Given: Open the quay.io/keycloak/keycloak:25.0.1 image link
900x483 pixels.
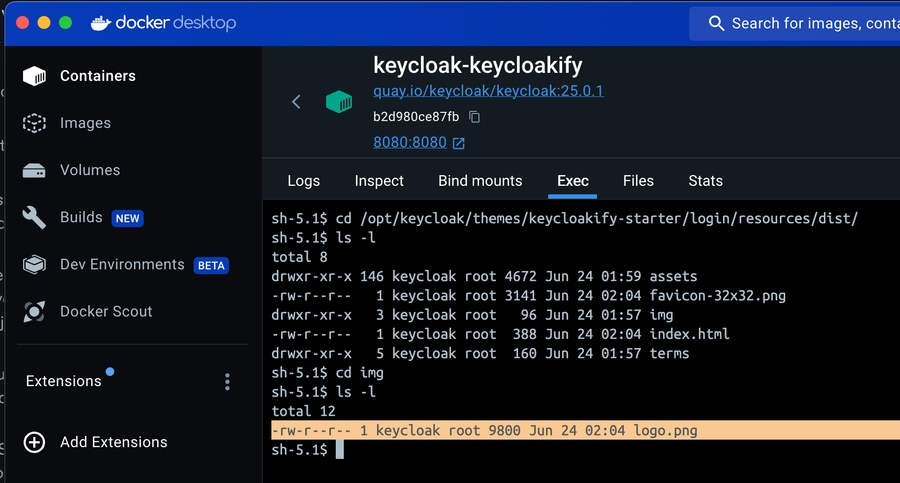Looking at the screenshot, I should pyautogui.click(x=488, y=91).
